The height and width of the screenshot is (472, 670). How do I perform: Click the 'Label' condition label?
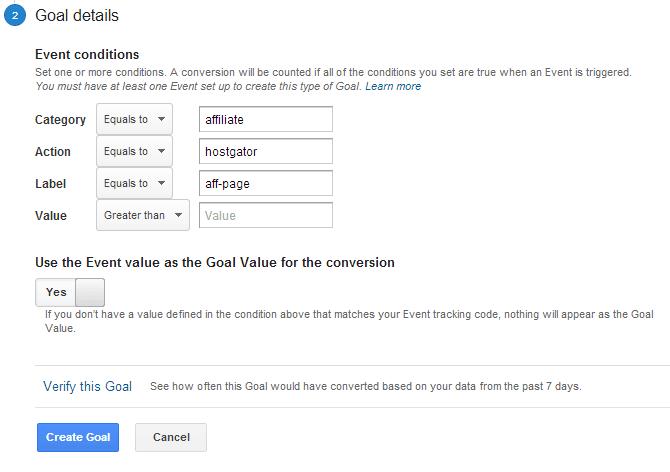[x=50, y=184]
